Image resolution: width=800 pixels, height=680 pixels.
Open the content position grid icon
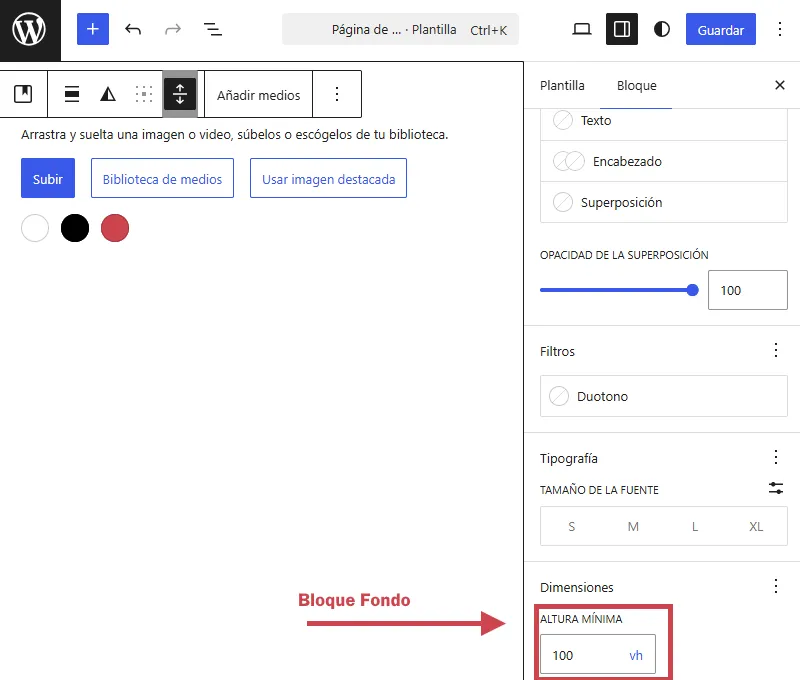tap(144, 94)
